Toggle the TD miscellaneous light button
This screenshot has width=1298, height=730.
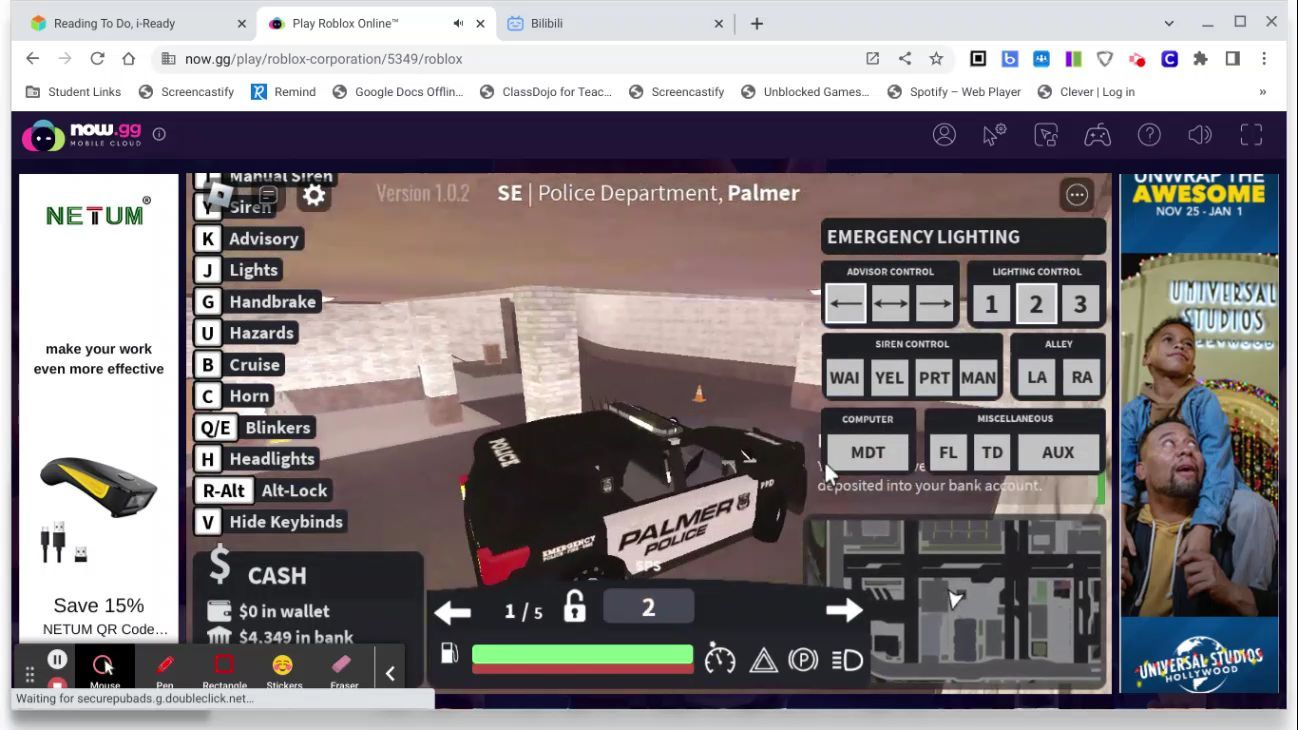pos(992,453)
